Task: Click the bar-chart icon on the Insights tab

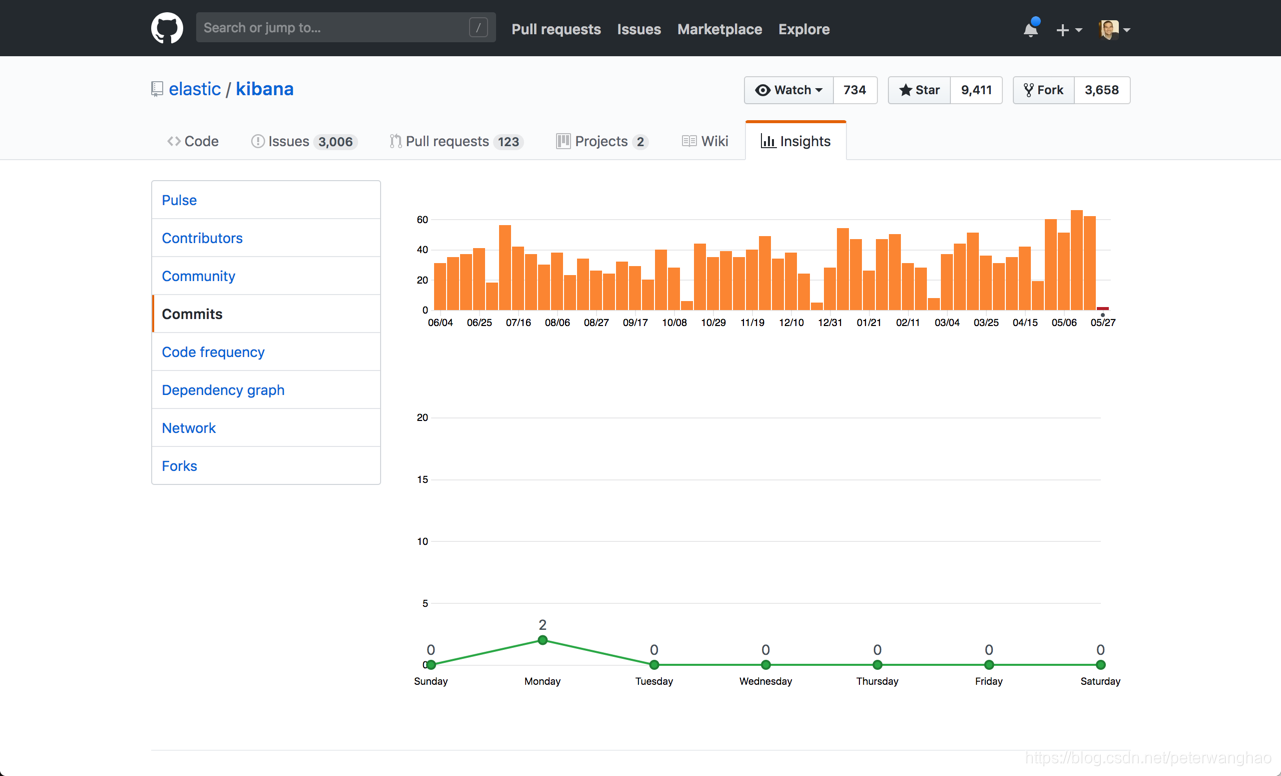Action: [766, 140]
